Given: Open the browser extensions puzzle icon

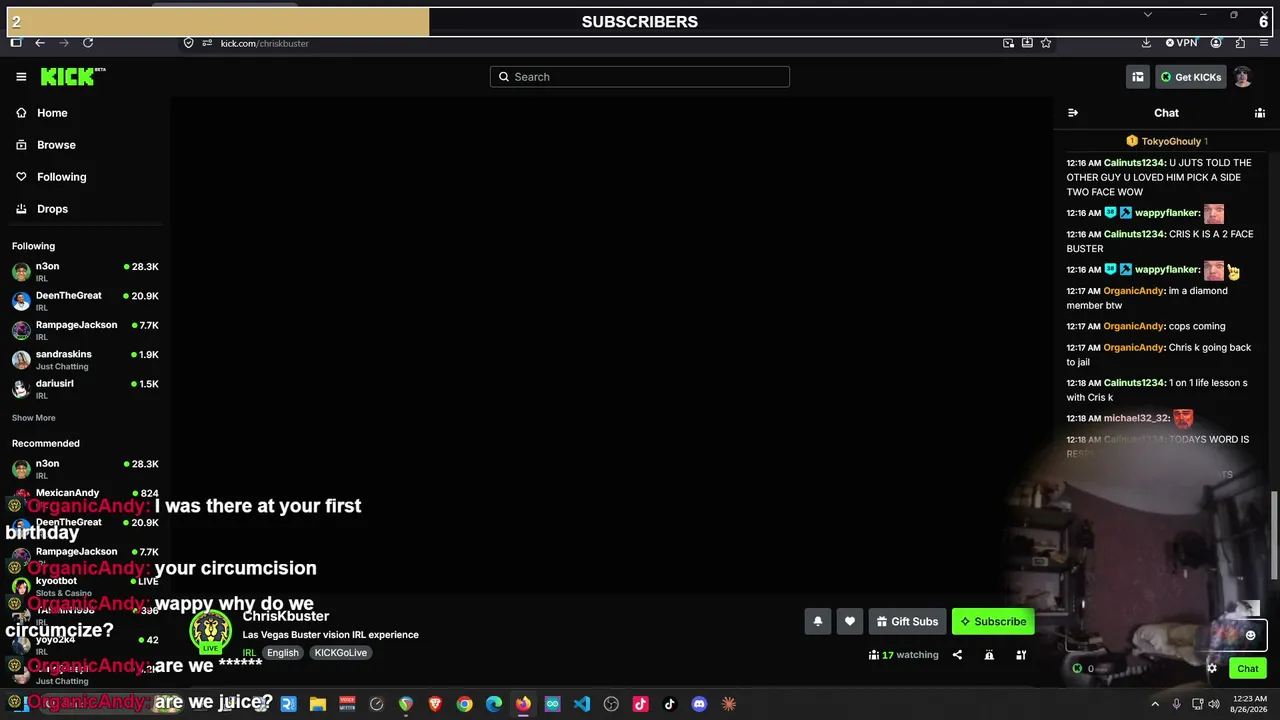Looking at the screenshot, I should point(1240,43).
